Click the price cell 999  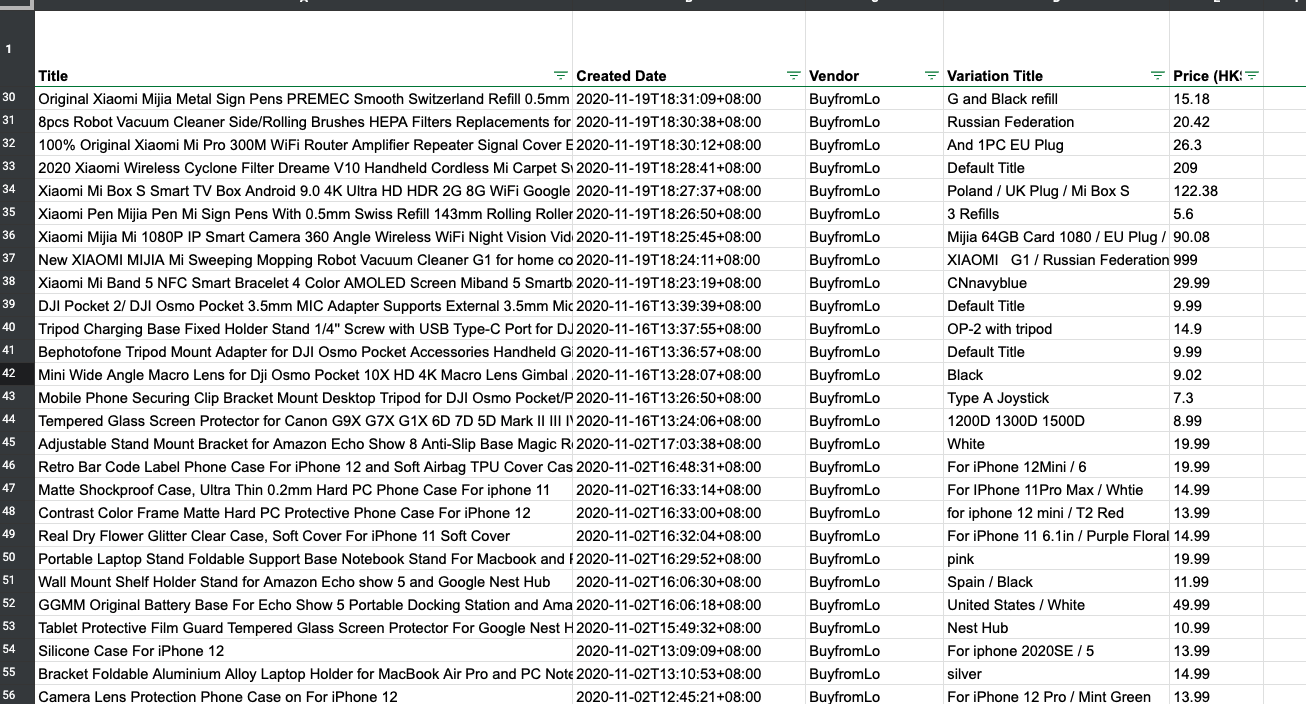pos(1216,260)
